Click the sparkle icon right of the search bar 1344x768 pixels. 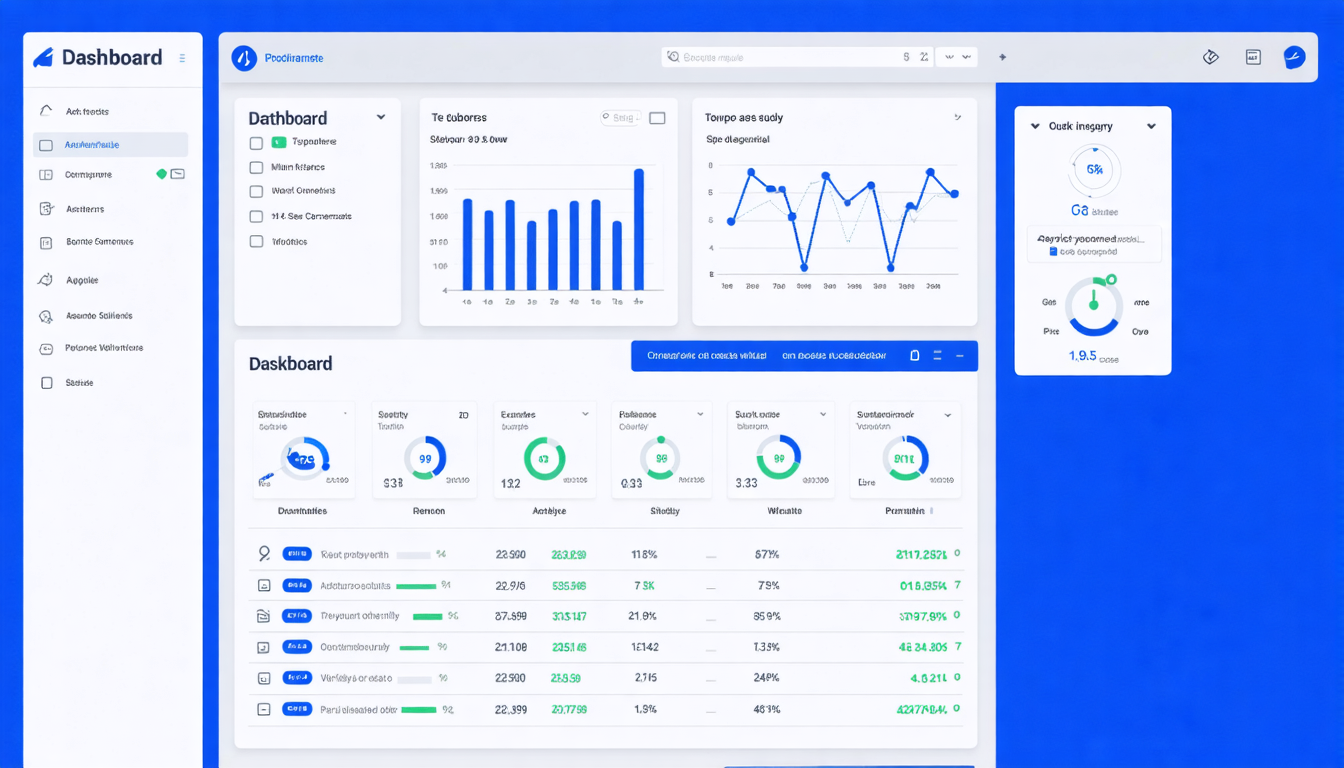[1002, 57]
